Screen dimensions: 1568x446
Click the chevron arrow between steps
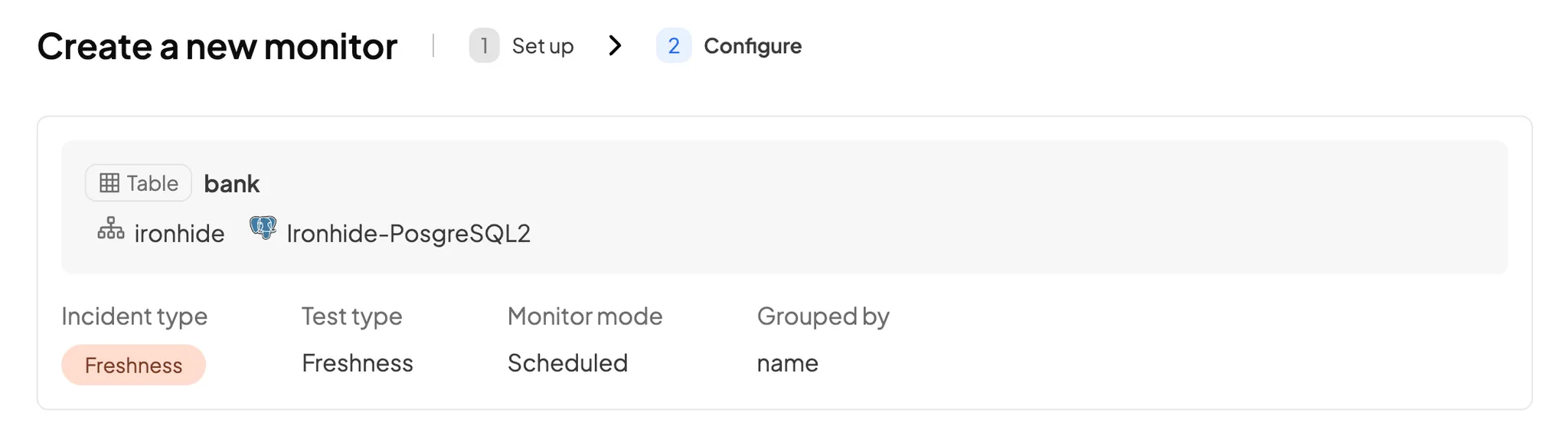pyautogui.click(x=615, y=46)
